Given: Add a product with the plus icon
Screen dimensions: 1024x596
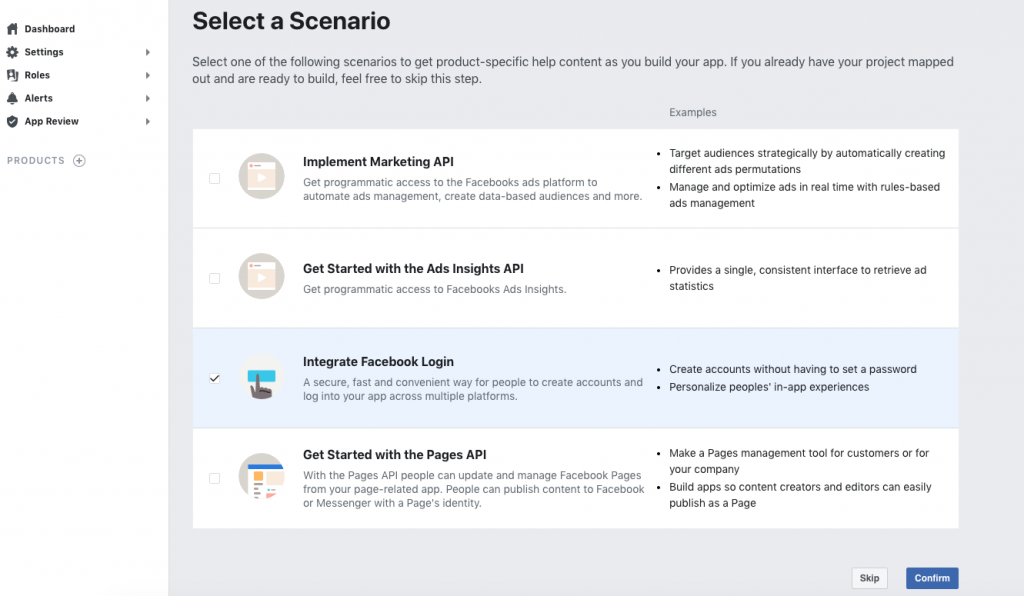Looking at the screenshot, I should point(79,161).
